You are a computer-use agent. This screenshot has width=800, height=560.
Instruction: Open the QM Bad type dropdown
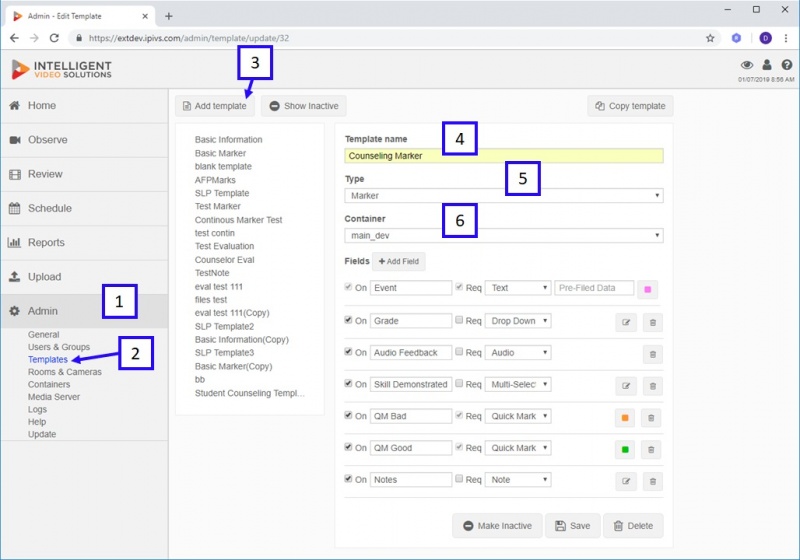518,416
